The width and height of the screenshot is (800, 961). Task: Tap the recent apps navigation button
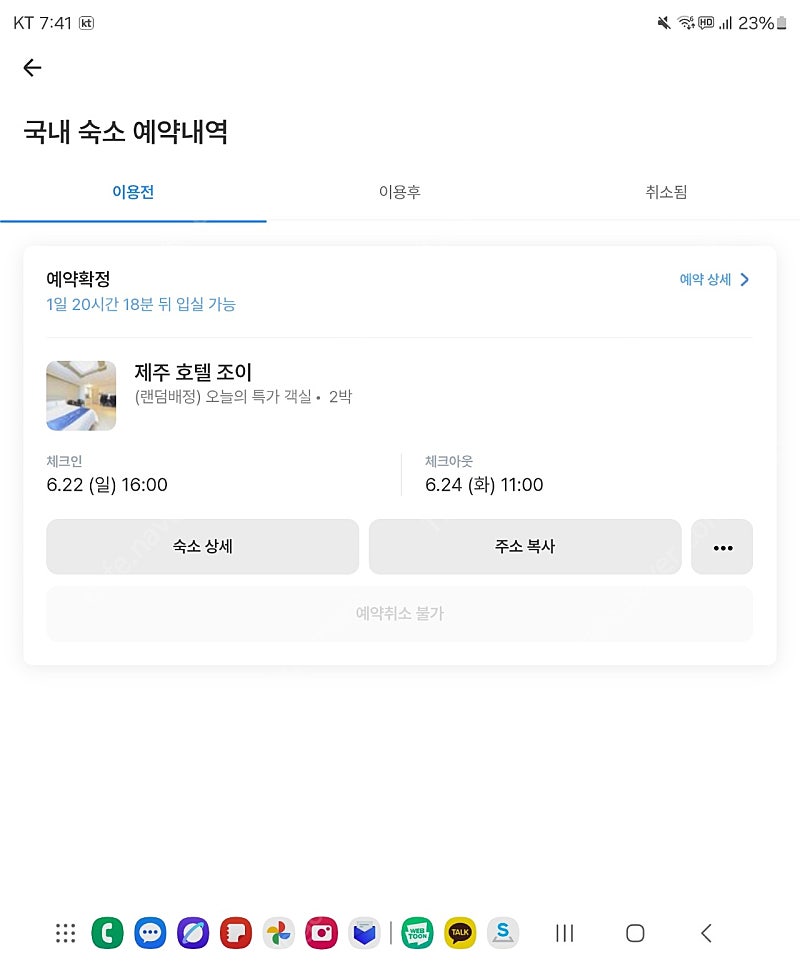(x=565, y=933)
